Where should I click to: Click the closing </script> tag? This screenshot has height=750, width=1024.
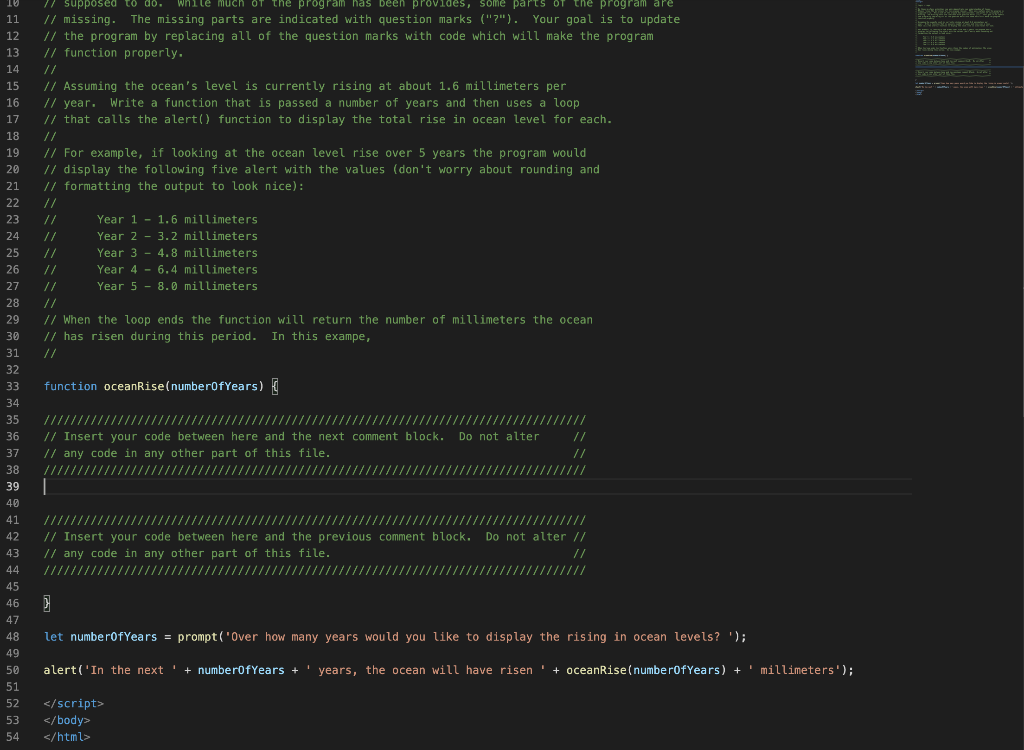click(x=74, y=704)
